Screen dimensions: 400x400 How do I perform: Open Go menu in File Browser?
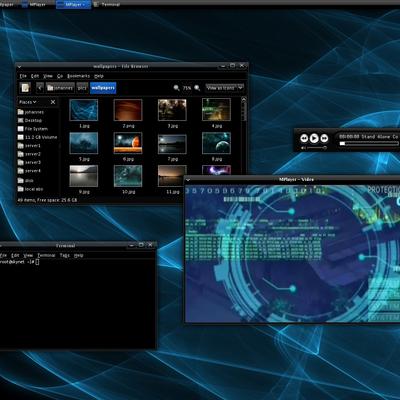(x=60, y=76)
